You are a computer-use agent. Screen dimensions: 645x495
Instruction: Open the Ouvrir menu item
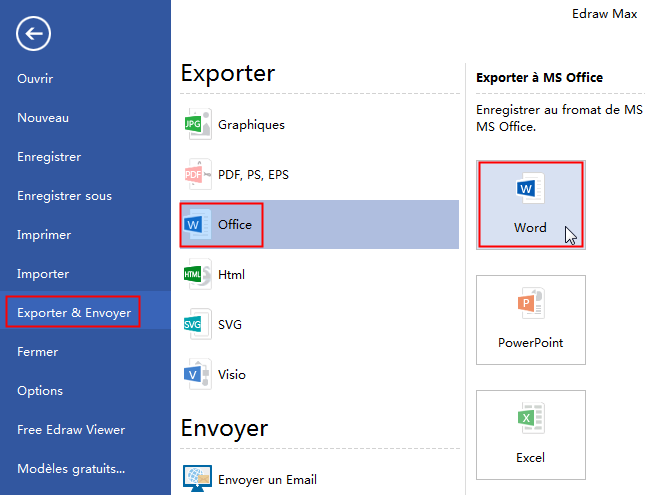point(35,78)
